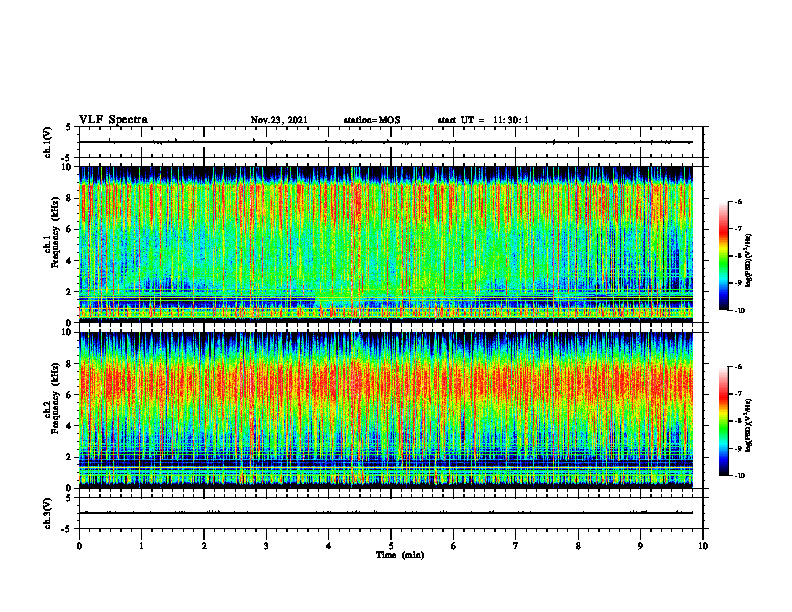Click the "8" tick on the Time axis
Viewport: 792px width, 612px height.
tap(578, 546)
